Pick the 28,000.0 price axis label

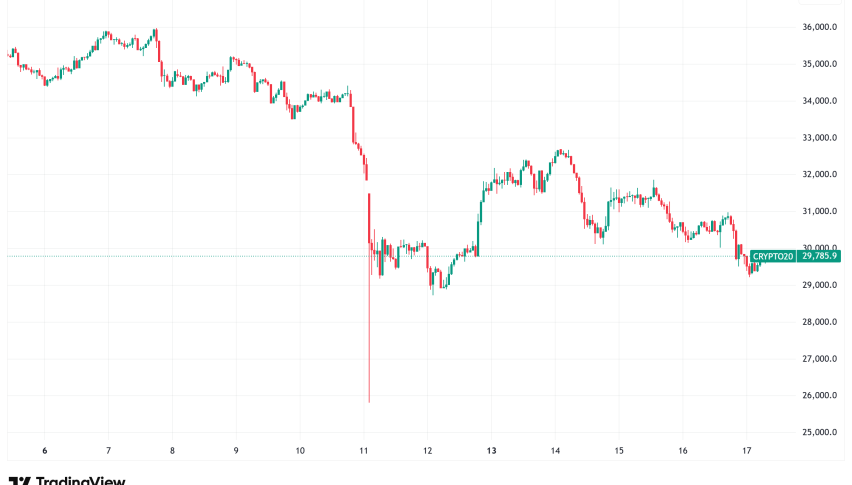[818, 322]
